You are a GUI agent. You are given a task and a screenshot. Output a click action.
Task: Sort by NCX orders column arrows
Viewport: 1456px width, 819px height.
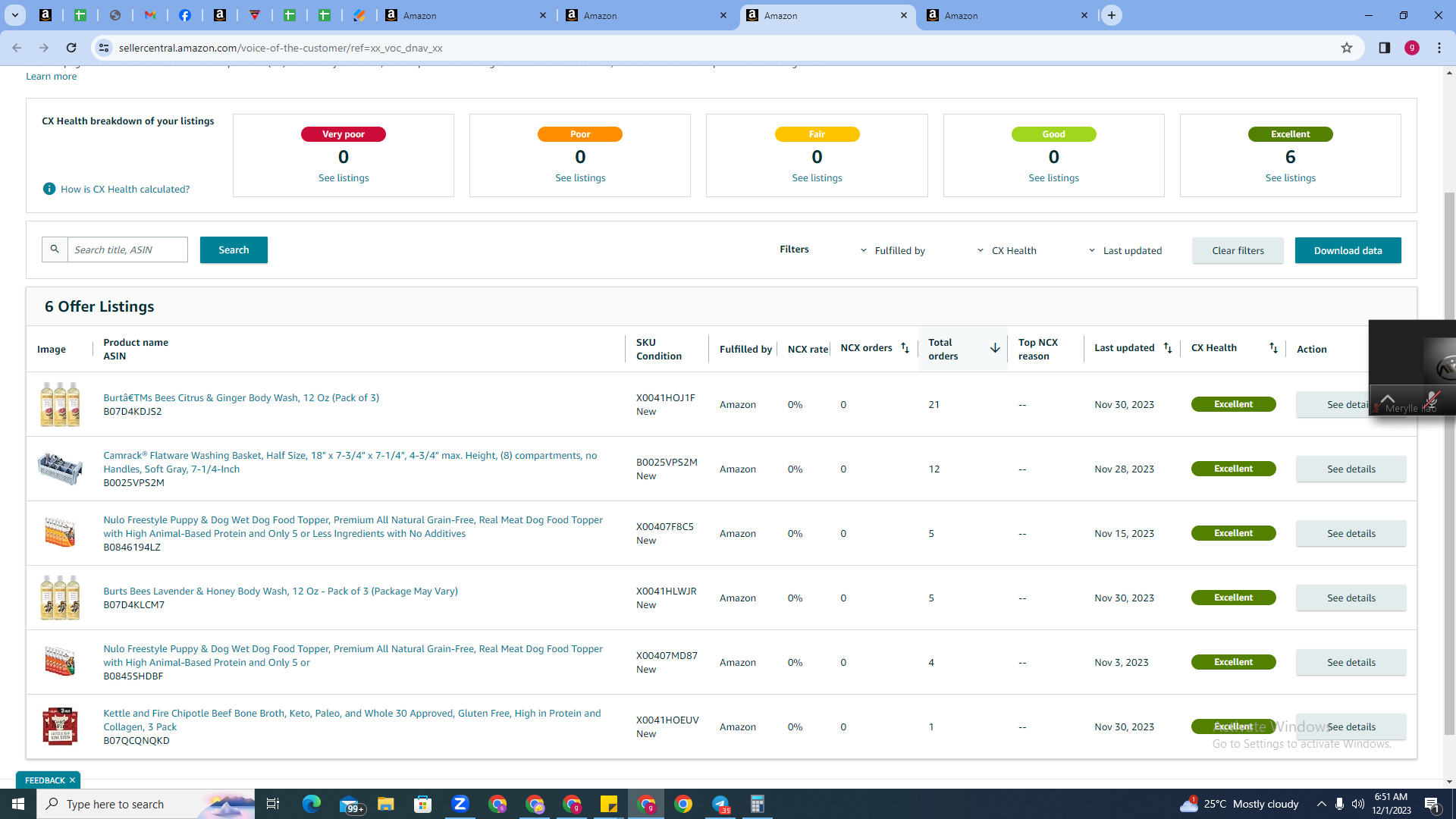coord(905,348)
